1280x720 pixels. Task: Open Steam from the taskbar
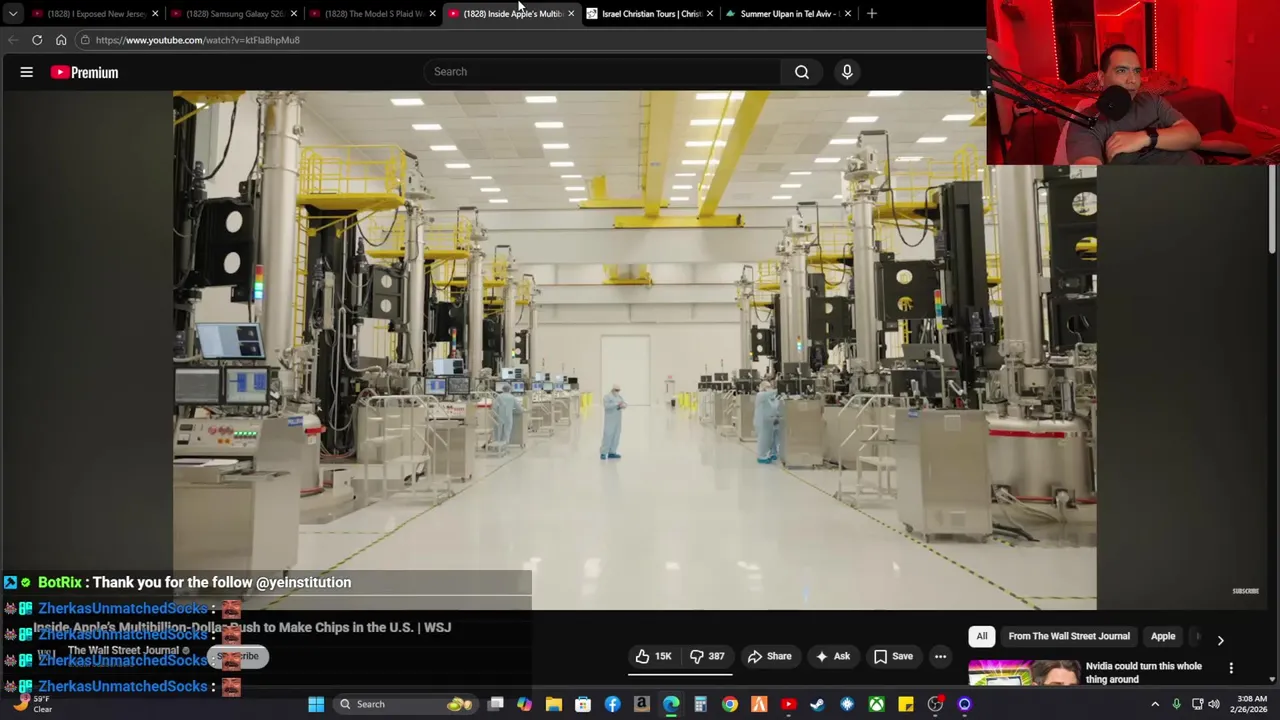[817, 704]
